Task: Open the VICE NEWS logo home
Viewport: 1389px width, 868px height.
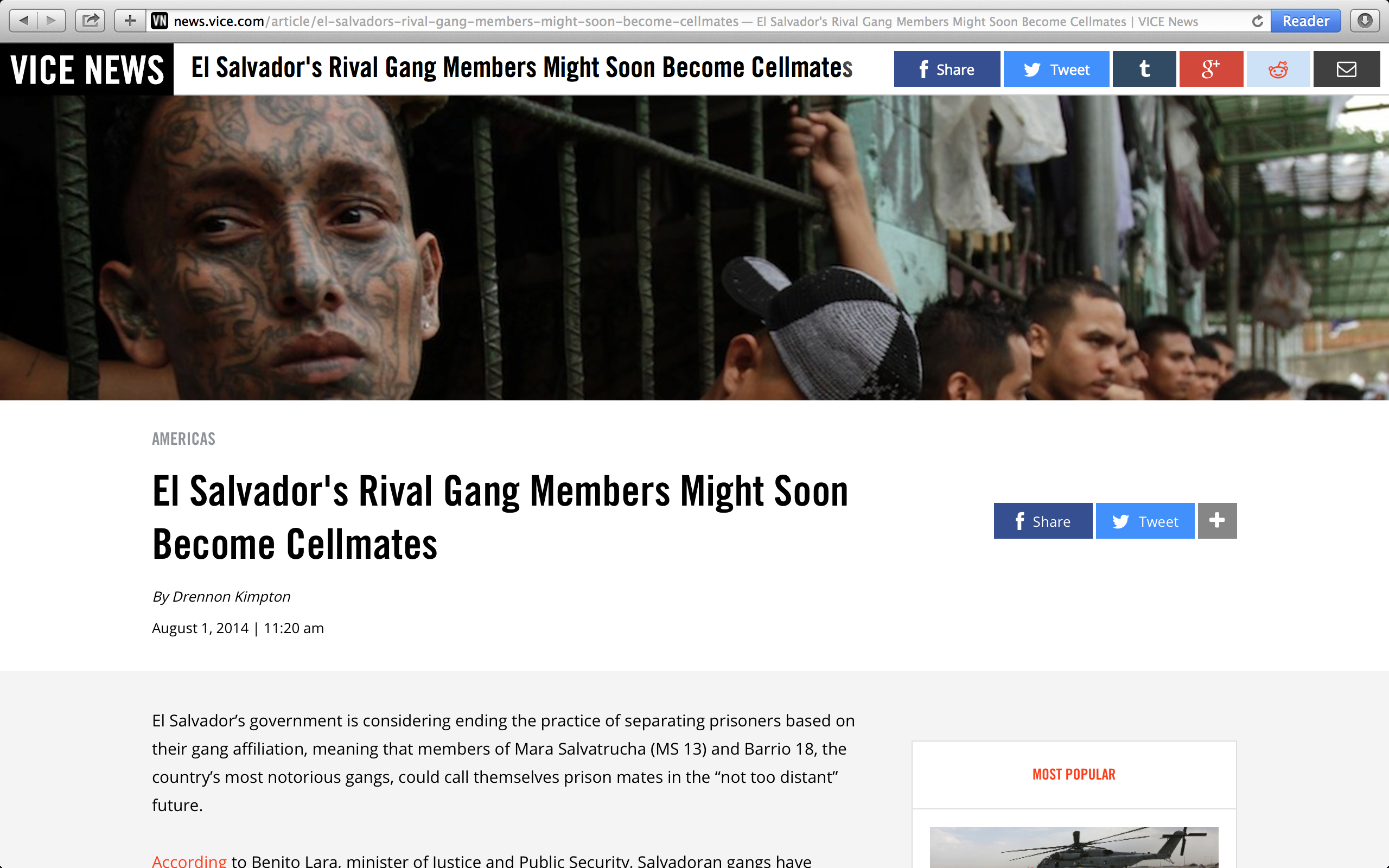Action: point(87,69)
